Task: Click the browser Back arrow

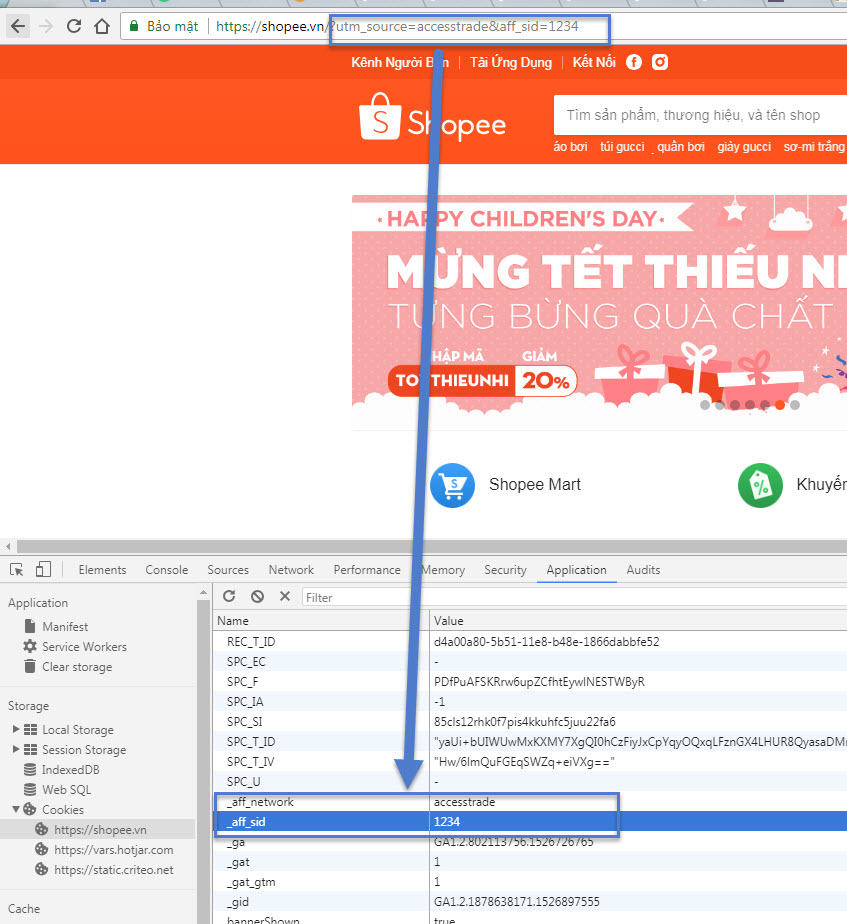Action: (18, 27)
